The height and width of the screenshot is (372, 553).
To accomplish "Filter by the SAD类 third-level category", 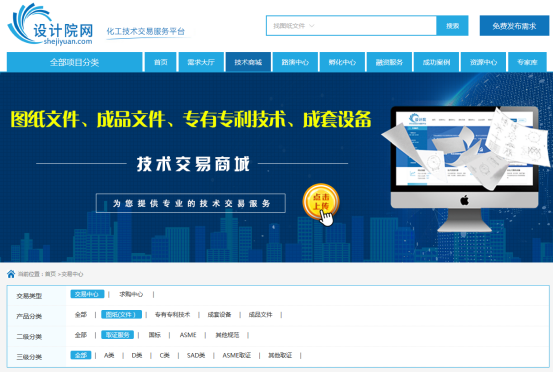I will point(196,355).
